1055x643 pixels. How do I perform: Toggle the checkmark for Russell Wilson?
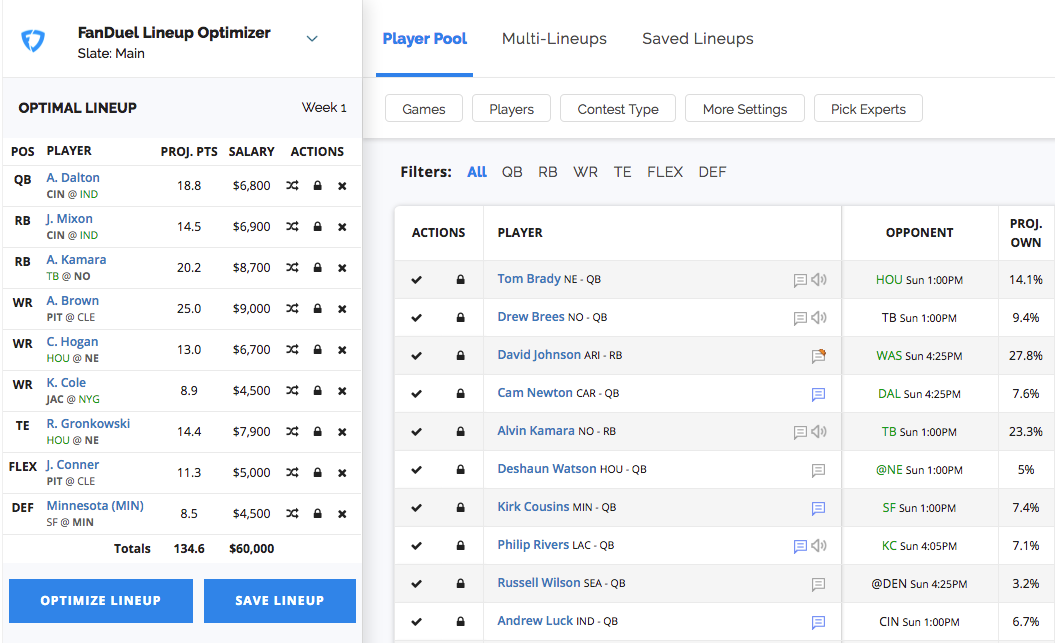(416, 584)
